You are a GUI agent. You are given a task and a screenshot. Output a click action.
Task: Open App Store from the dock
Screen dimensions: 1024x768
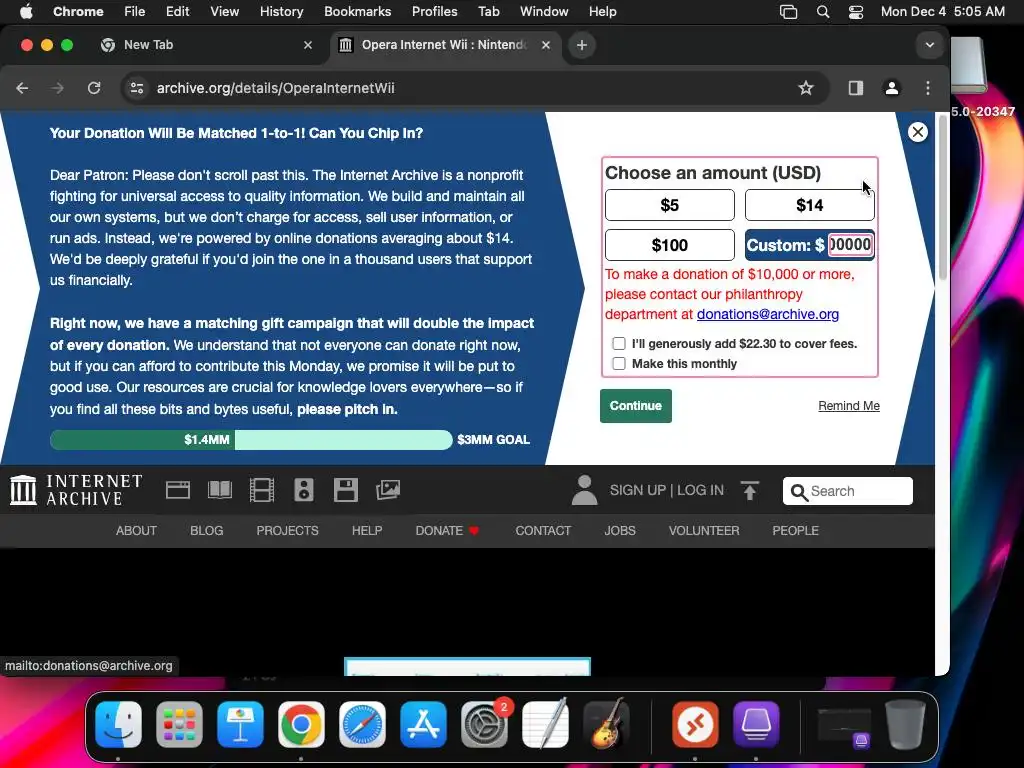423,725
